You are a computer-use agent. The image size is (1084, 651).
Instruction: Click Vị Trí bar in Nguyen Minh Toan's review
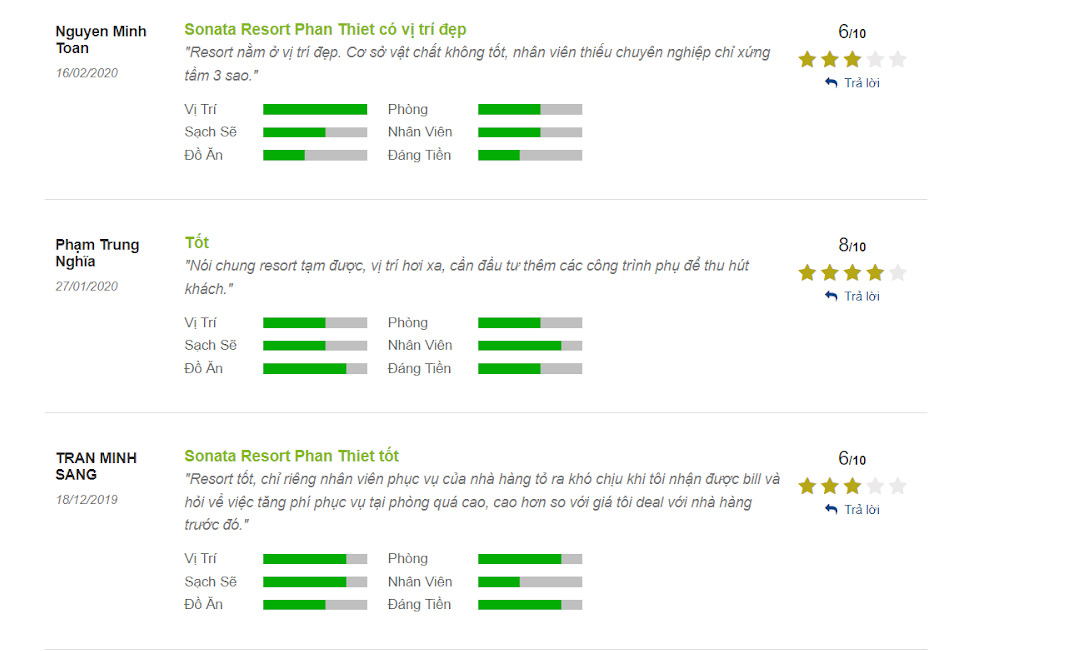[315, 110]
